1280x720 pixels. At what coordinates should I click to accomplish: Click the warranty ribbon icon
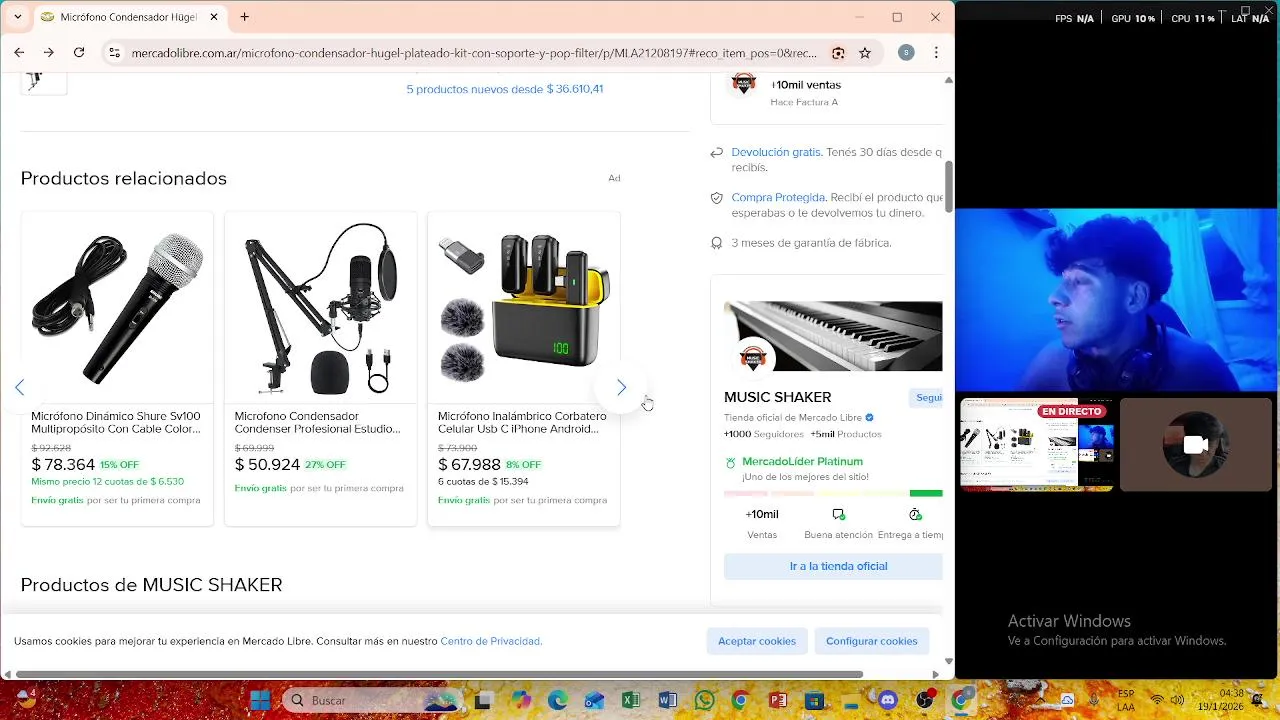click(716, 243)
